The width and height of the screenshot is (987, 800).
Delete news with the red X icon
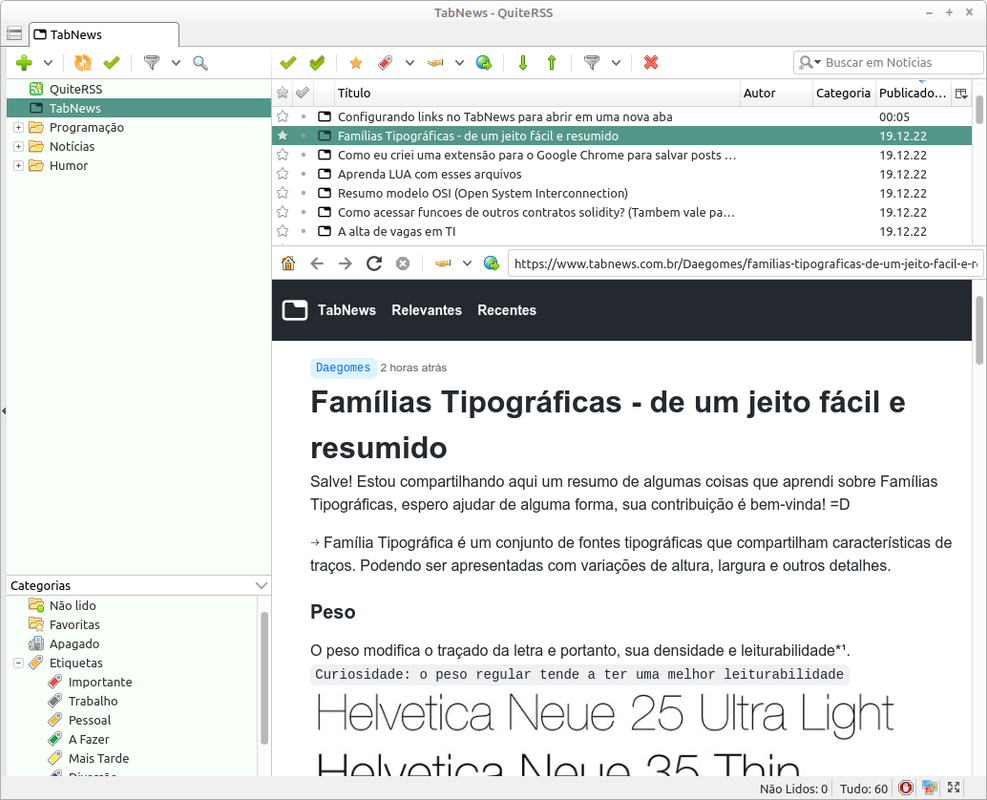[x=651, y=63]
